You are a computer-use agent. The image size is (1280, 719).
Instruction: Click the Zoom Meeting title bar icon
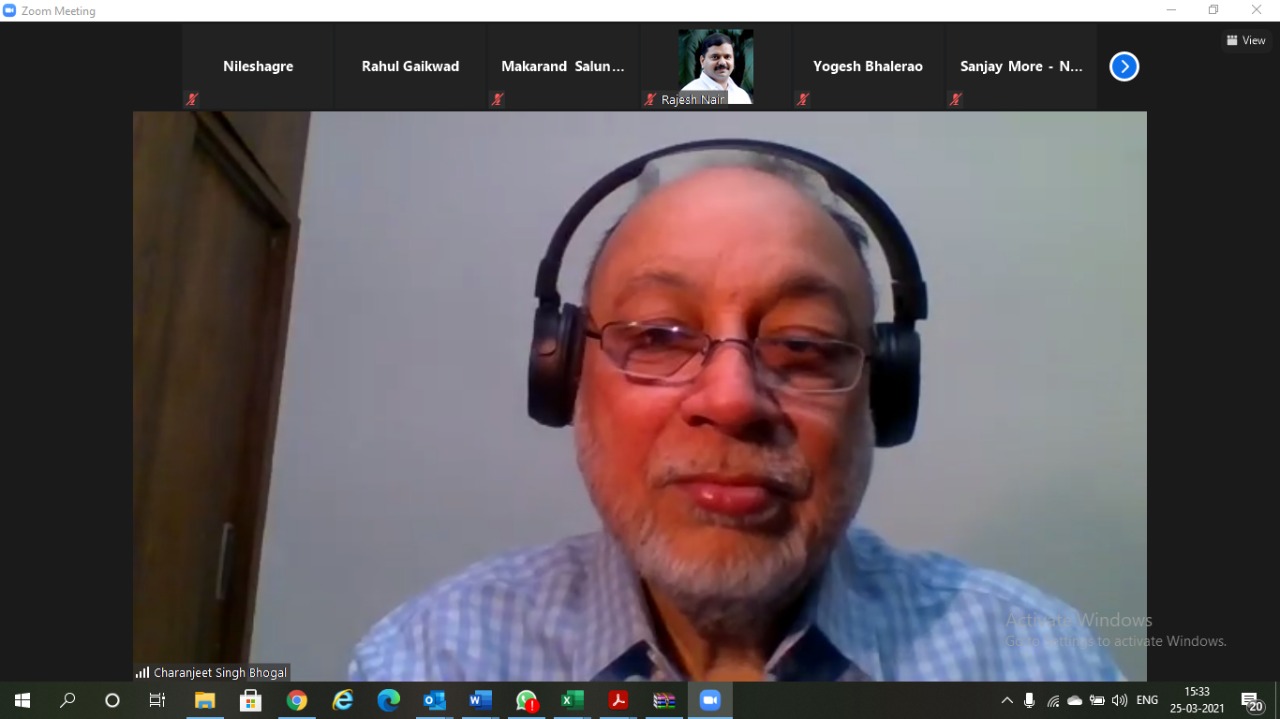[x=10, y=10]
